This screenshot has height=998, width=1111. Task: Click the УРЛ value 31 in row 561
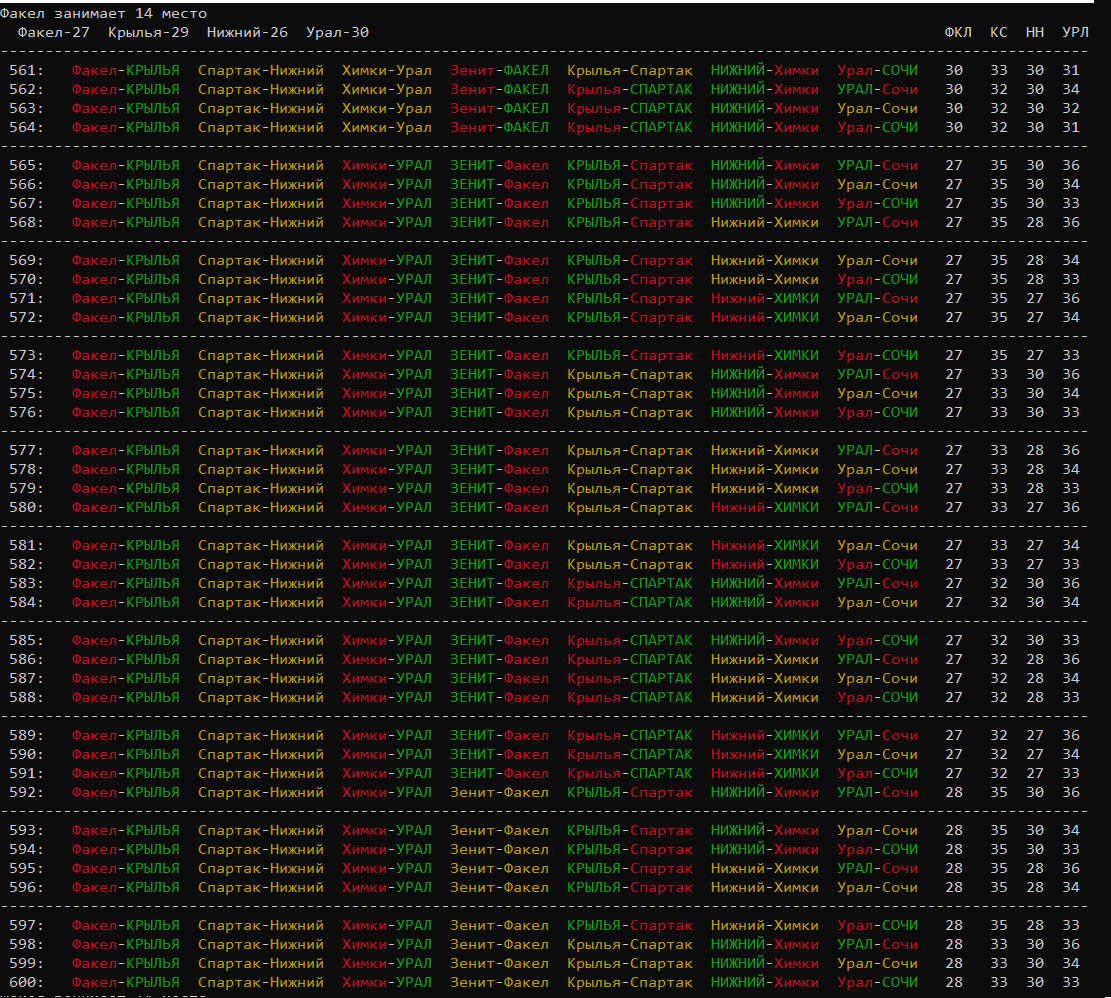point(1071,71)
